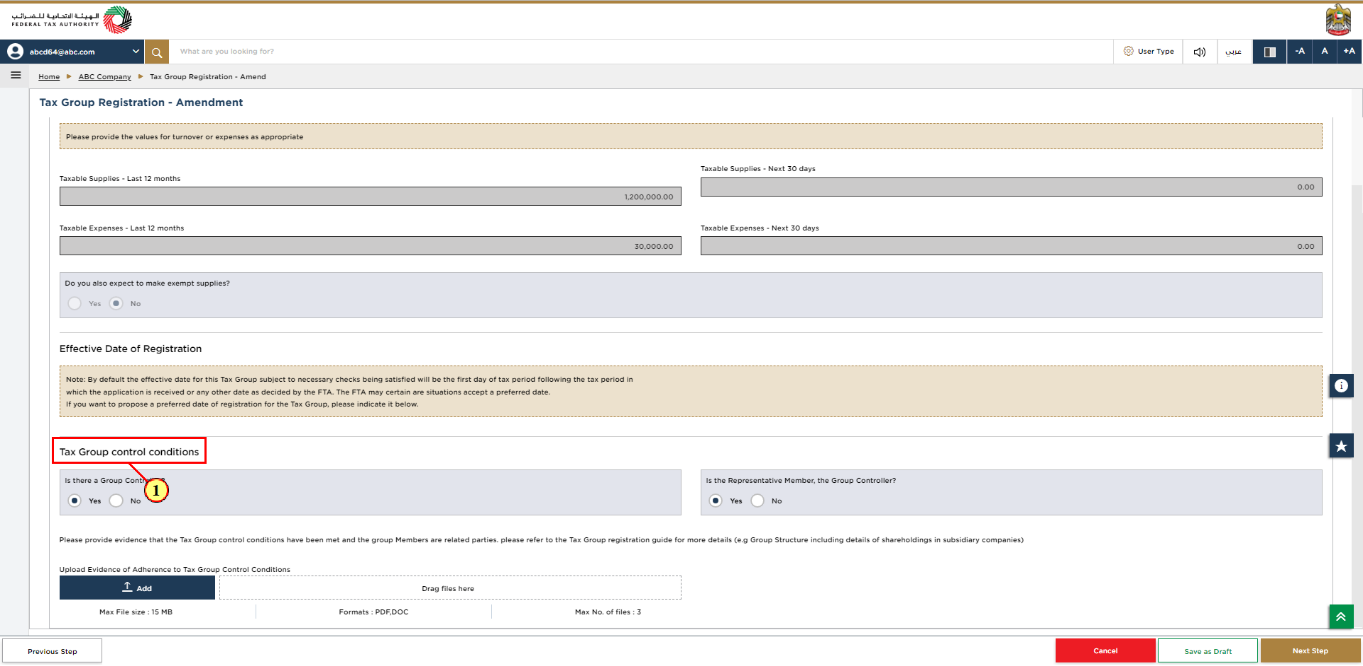Toggle the high contrast icon
Viewport: 1363px width, 666px height.
point(1270,51)
